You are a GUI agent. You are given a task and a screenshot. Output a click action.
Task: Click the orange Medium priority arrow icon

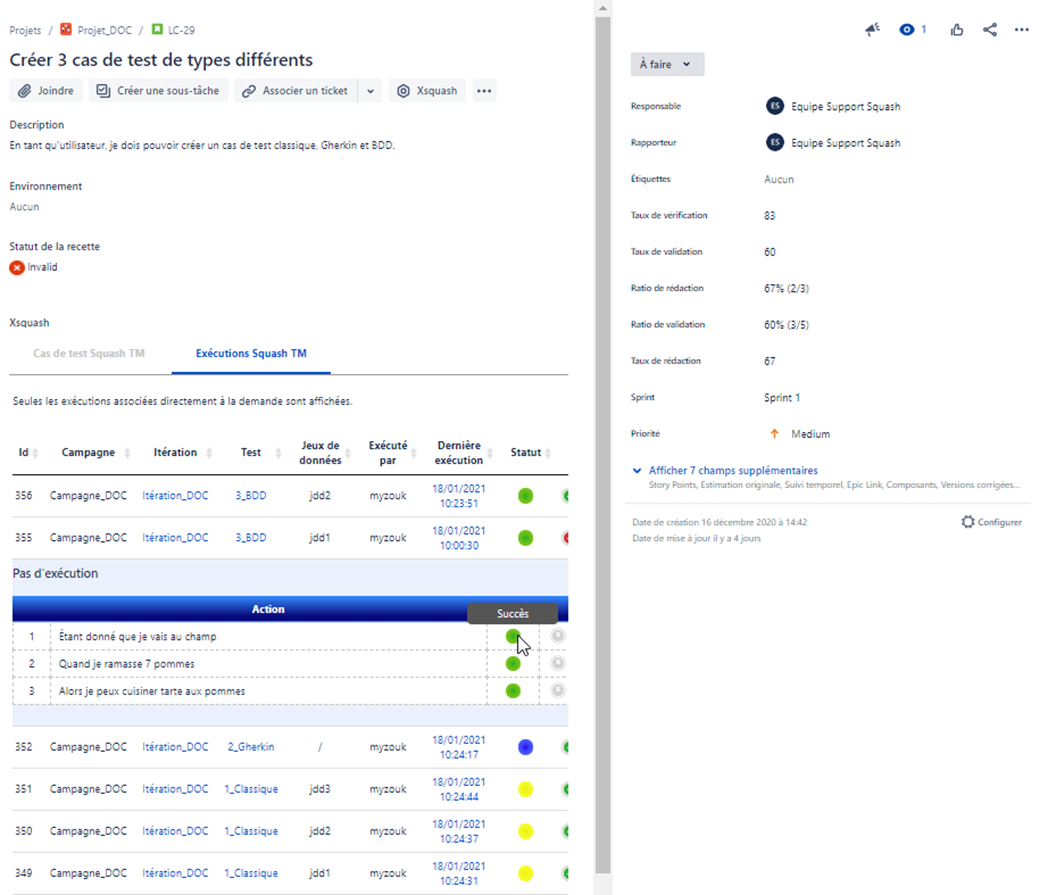pos(774,434)
